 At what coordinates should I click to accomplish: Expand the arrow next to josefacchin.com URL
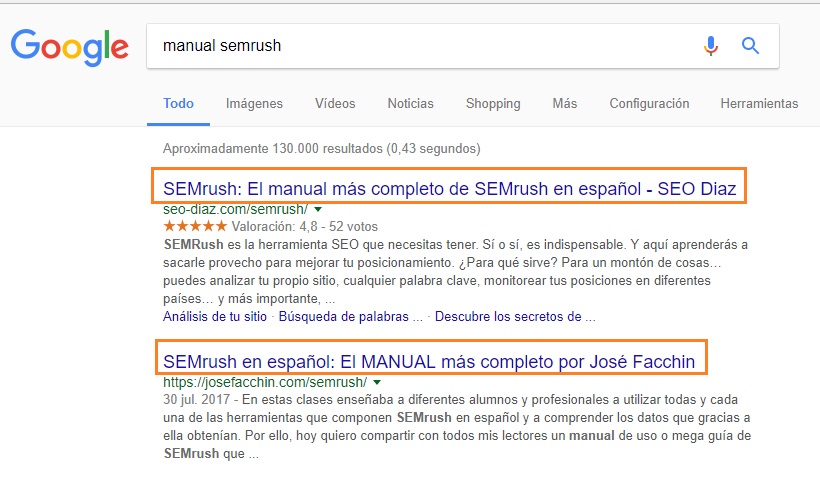tap(377, 382)
